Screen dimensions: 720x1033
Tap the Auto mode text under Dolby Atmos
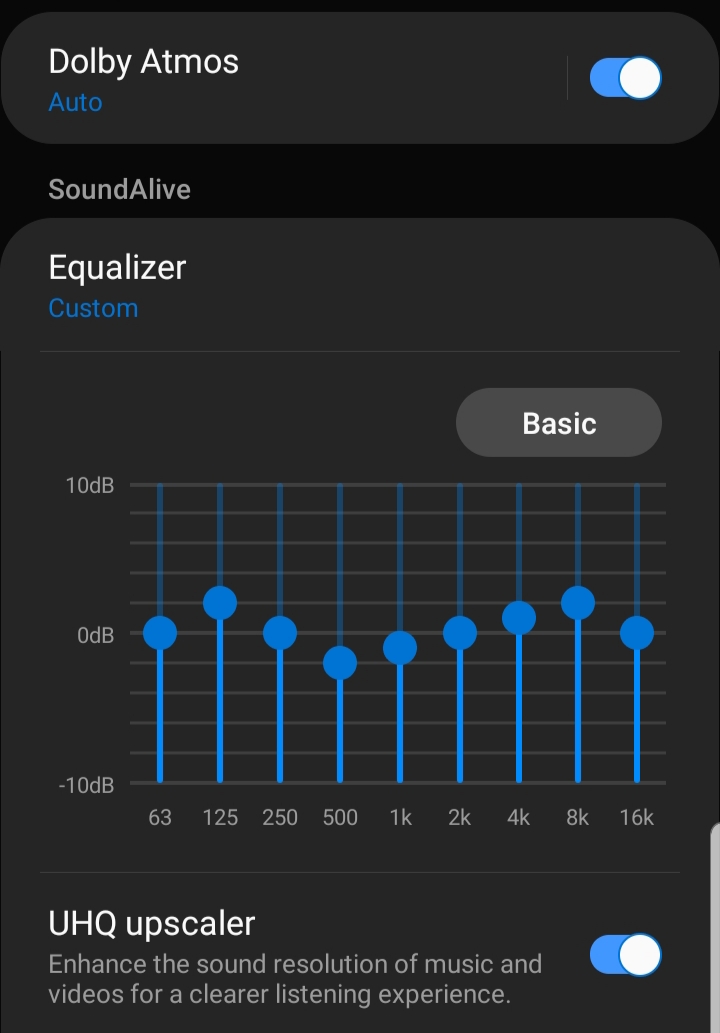(x=75, y=102)
